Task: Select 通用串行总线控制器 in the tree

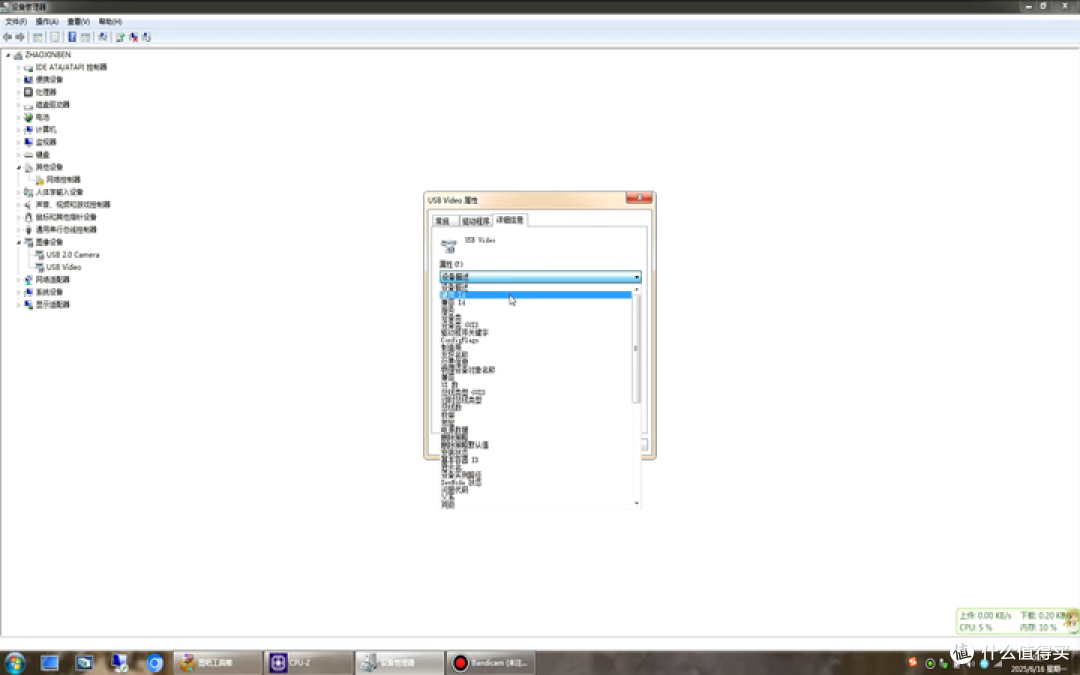Action: click(66, 229)
